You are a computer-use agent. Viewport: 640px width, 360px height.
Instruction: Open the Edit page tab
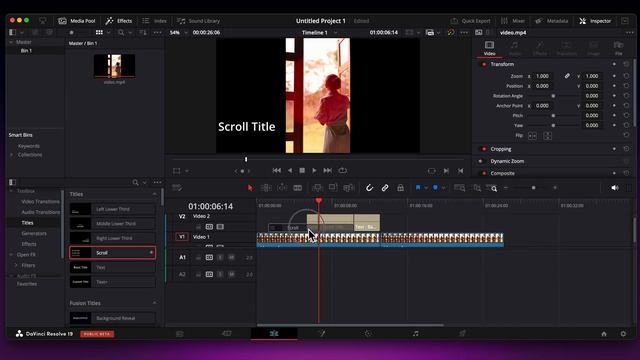(274, 333)
